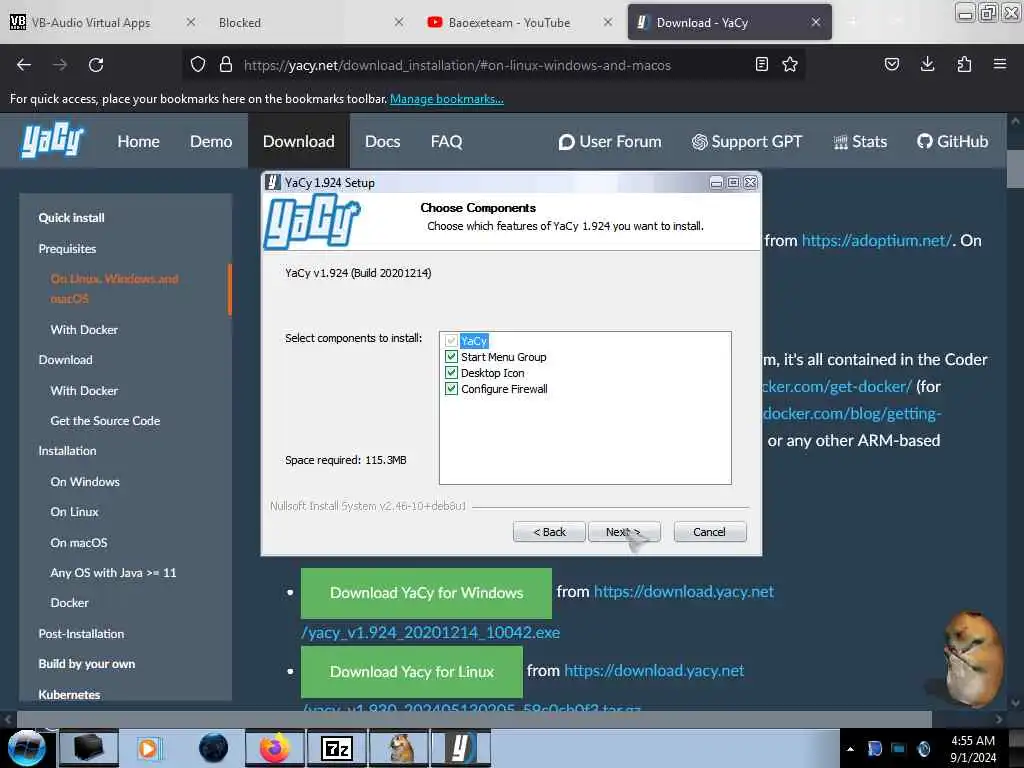Viewport: 1024px width, 768px height.
Task: Click the padlock site security icon
Action: 226,65
